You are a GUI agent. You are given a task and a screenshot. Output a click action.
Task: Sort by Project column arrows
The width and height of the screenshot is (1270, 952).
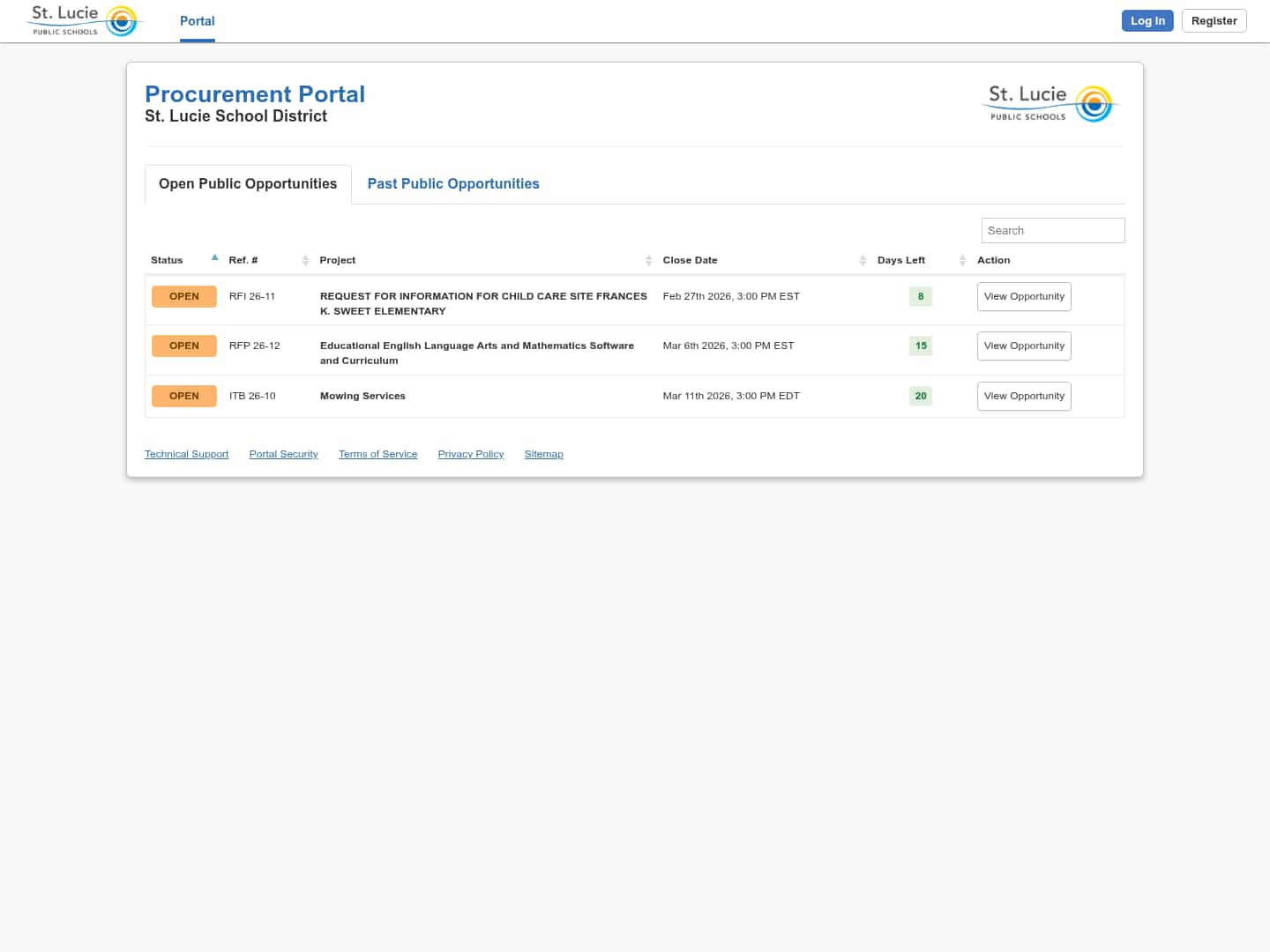tap(648, 260)
